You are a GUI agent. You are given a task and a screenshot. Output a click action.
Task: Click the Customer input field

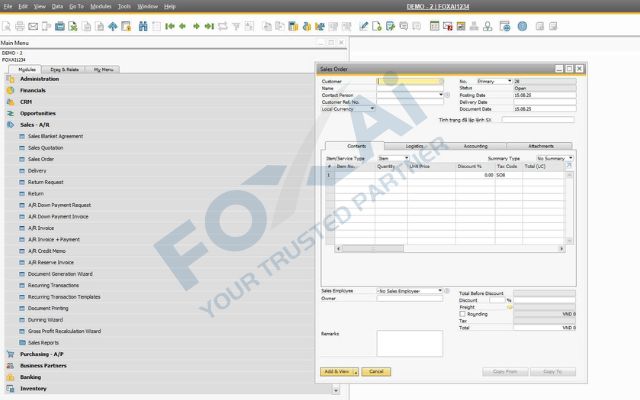point(409,81)
